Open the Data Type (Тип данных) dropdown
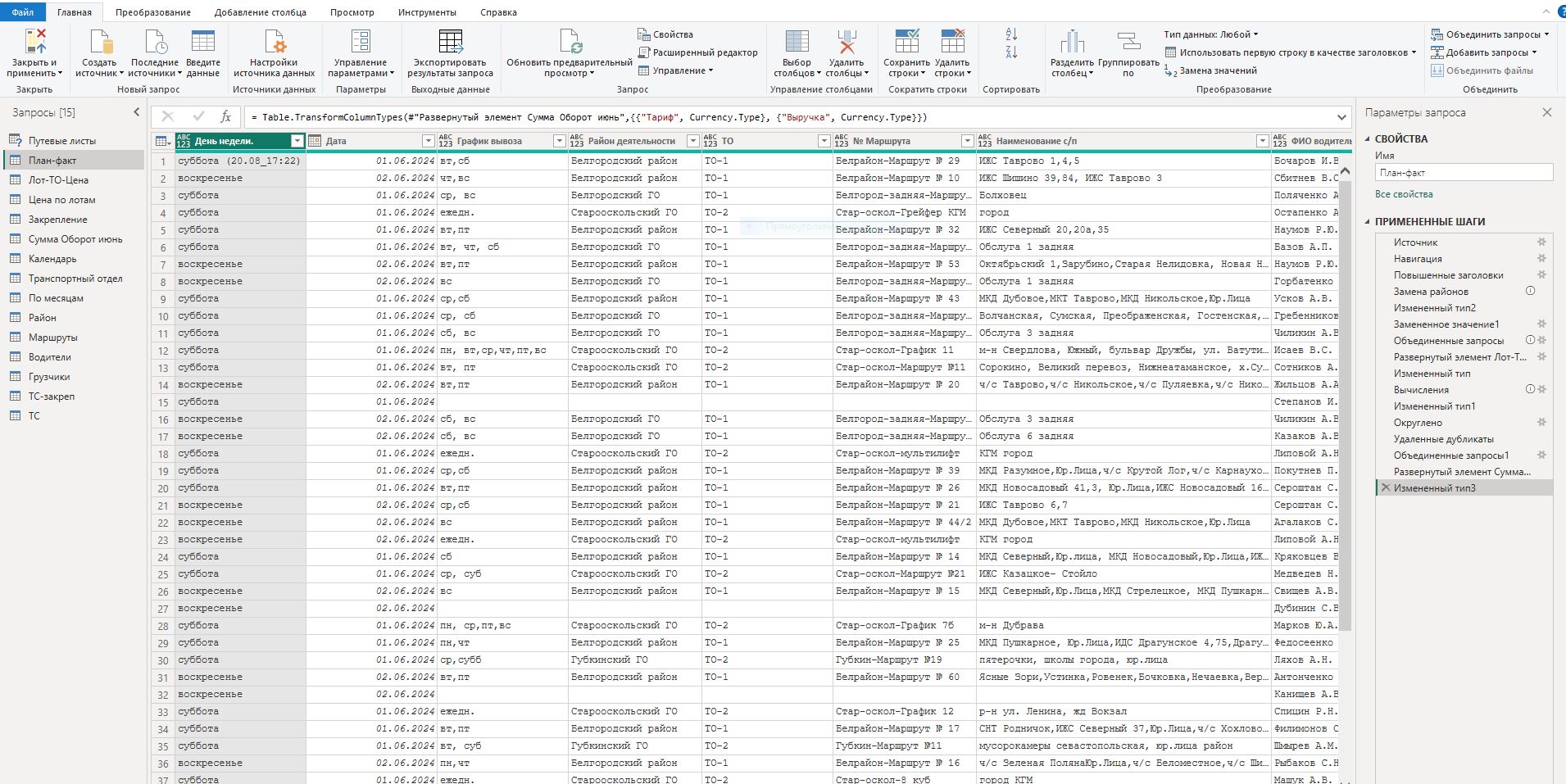The image size is (1566, 784). 1211,34
